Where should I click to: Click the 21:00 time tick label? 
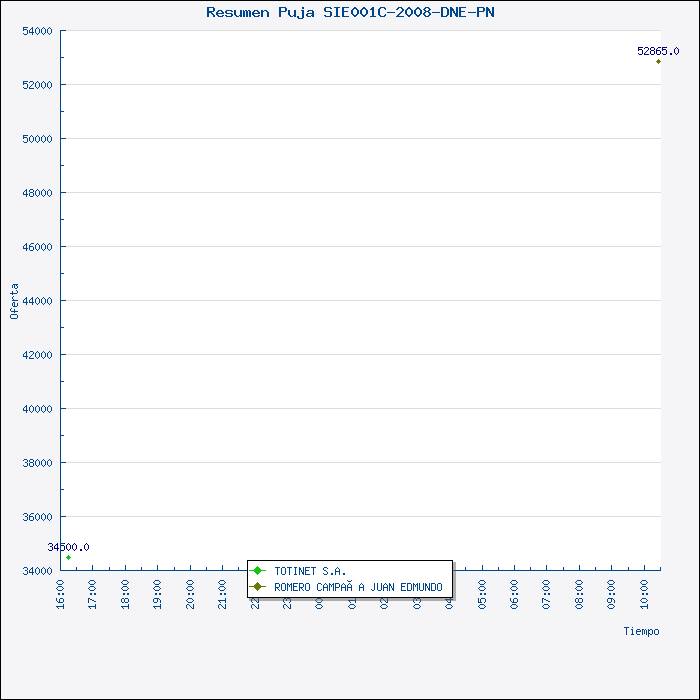tap(223, 592)
